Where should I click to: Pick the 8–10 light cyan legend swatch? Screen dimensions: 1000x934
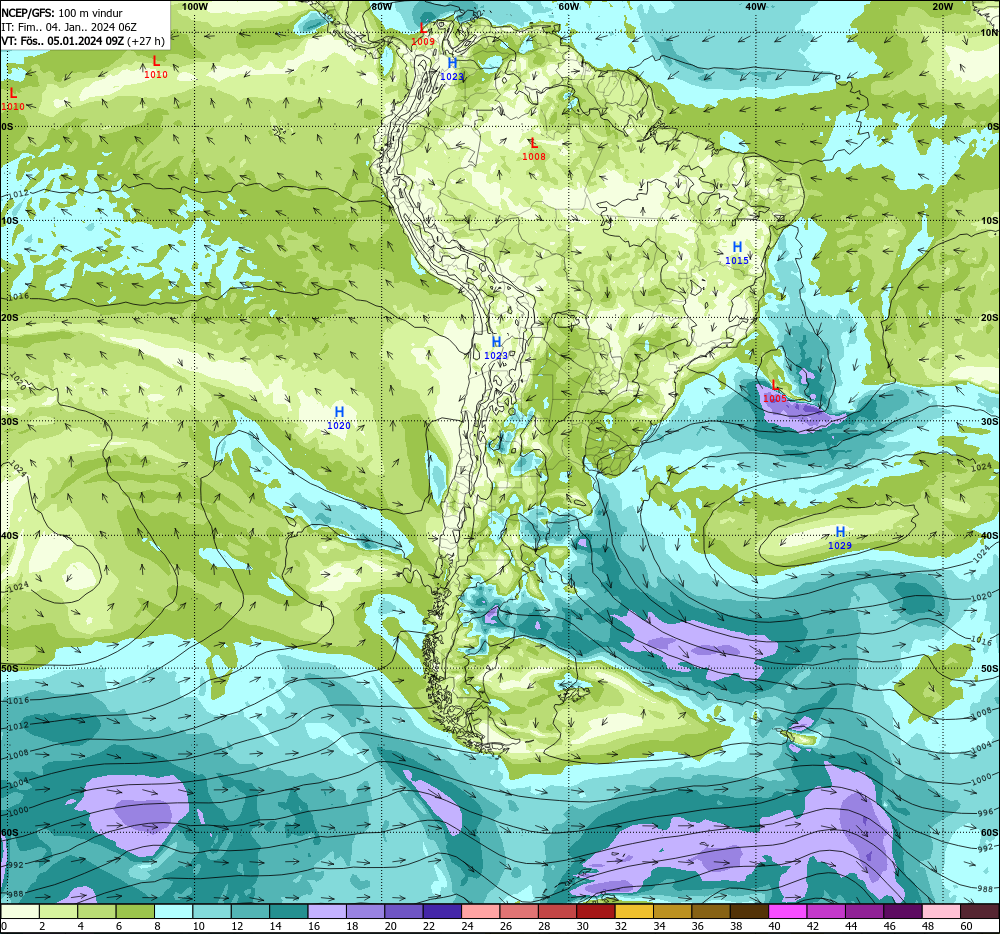coord(173,911)
